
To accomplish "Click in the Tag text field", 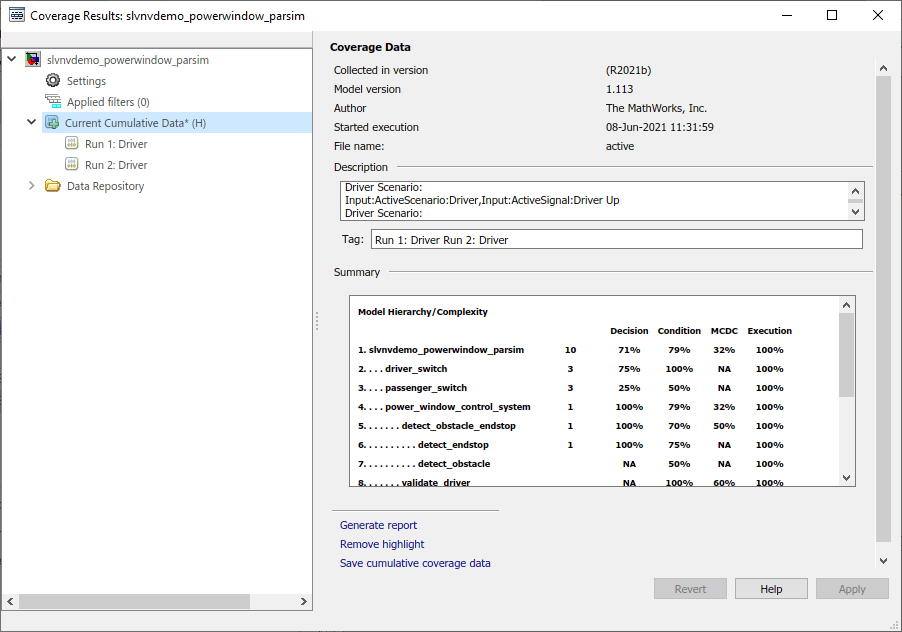I will coord(615,239).
